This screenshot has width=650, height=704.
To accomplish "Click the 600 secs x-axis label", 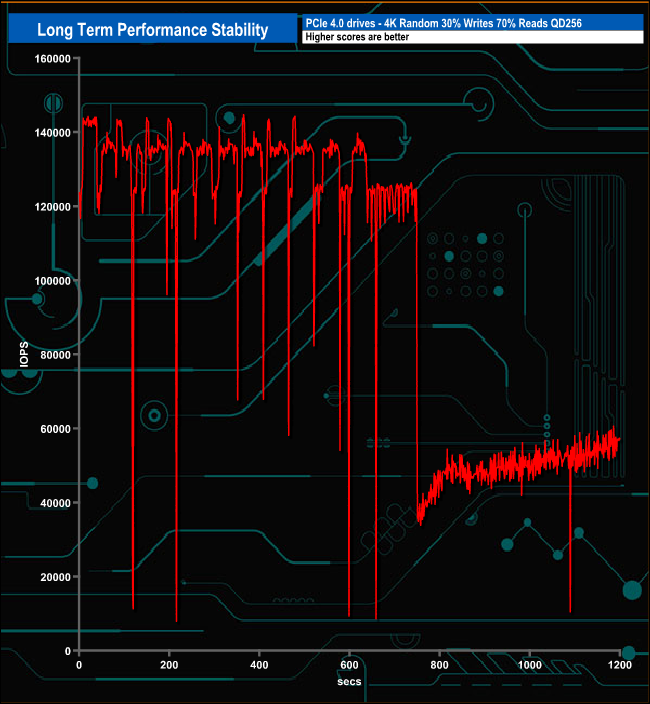I will tap(349, 665).
